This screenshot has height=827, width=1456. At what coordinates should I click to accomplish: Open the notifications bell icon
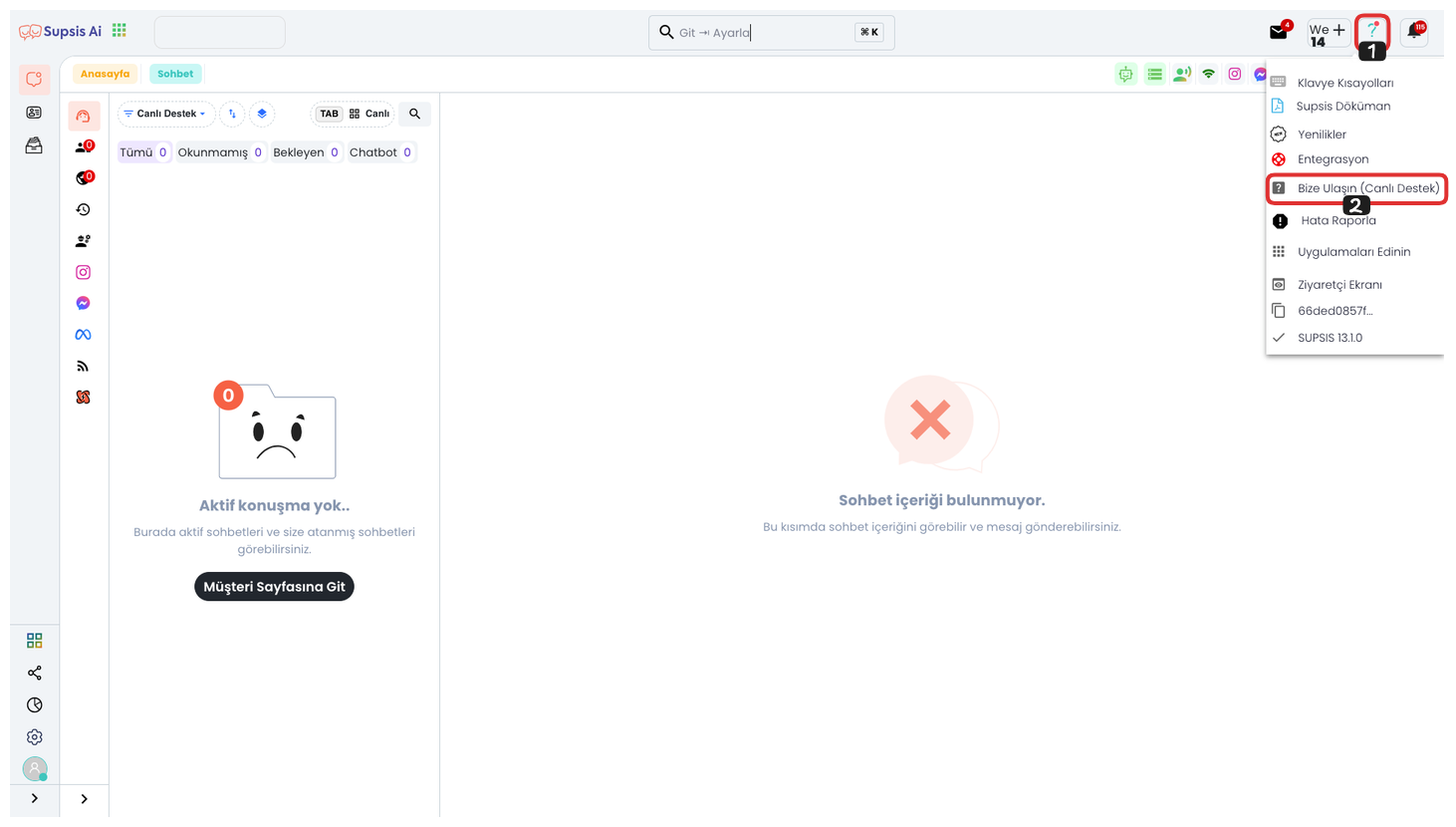click(x=1414, y=32)
